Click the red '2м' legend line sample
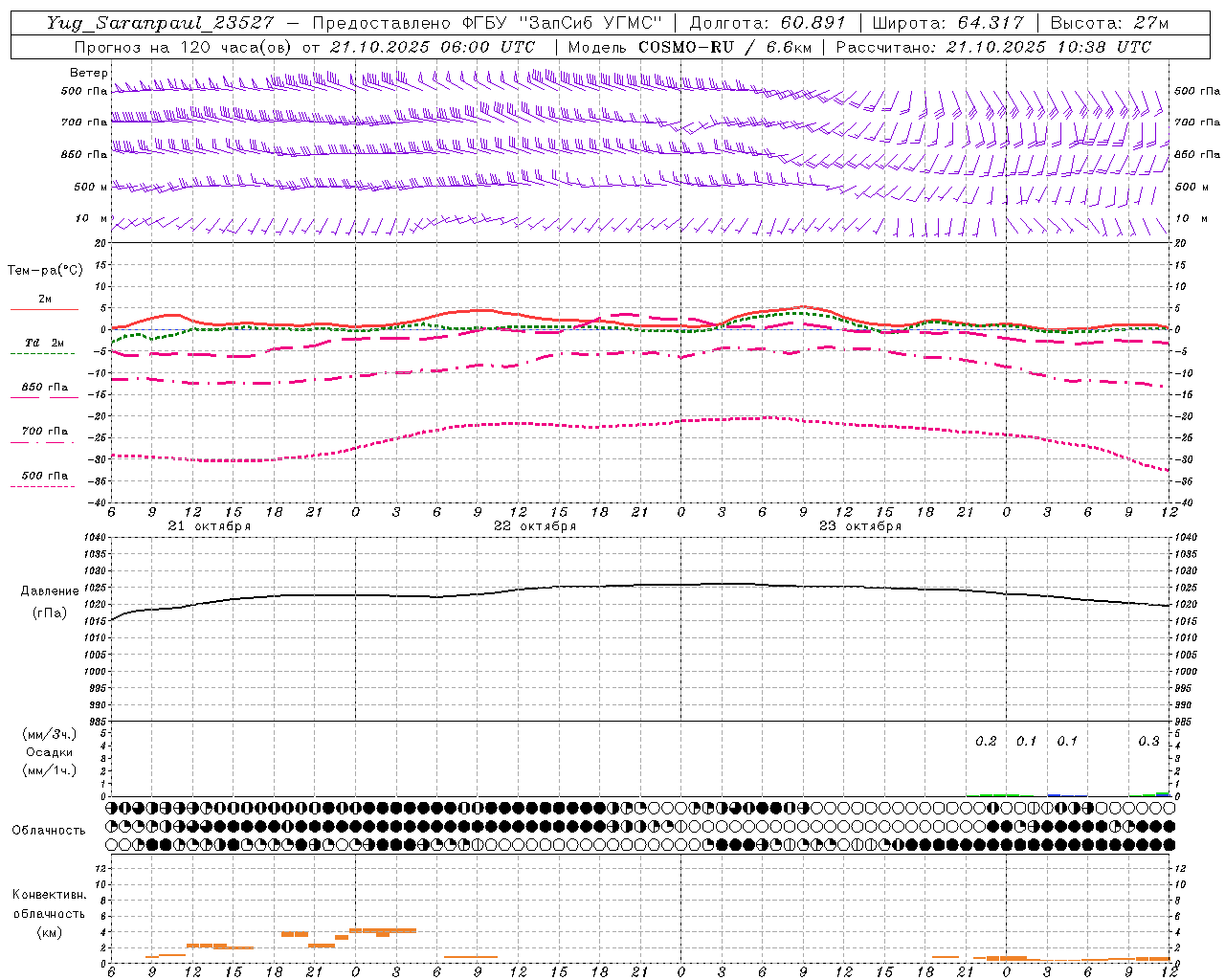The image size is (1225, 980). pos(44,309)
